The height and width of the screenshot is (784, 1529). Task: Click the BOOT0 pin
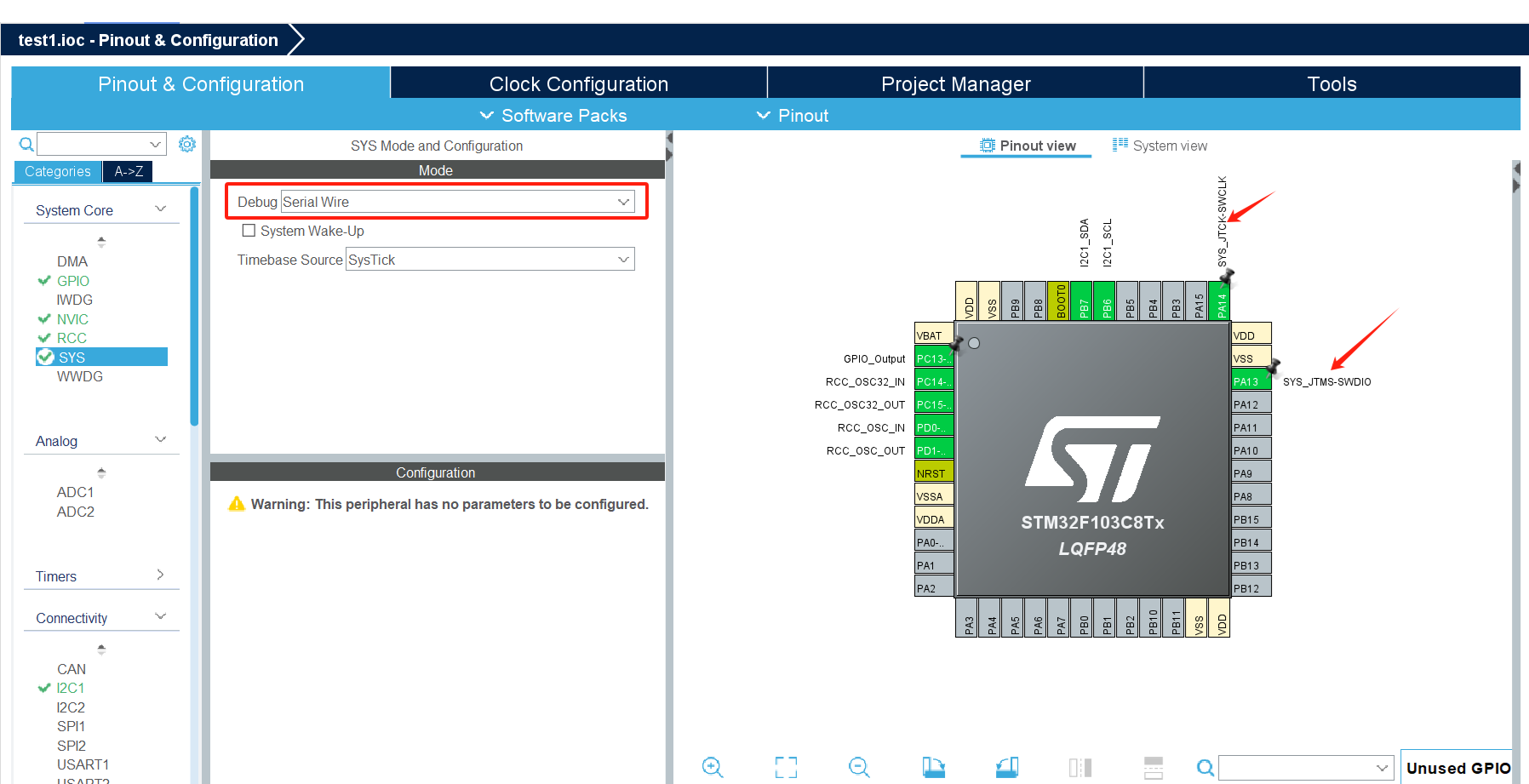(1059, 301)
